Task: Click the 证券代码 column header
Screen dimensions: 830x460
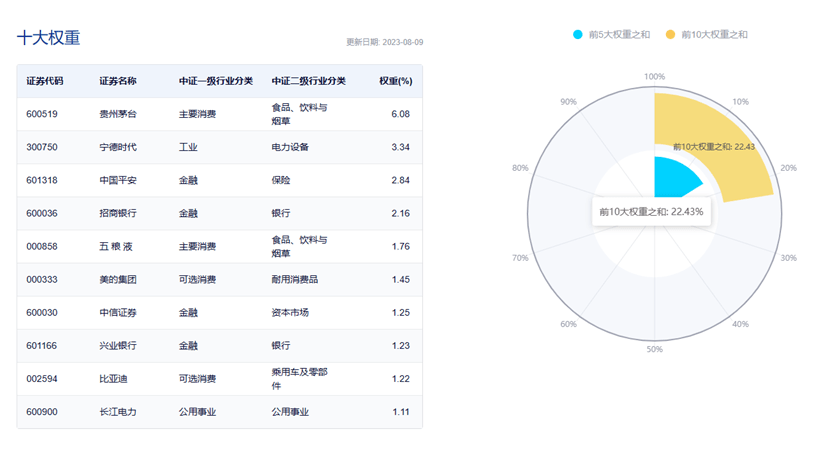Action: point(45,81)
